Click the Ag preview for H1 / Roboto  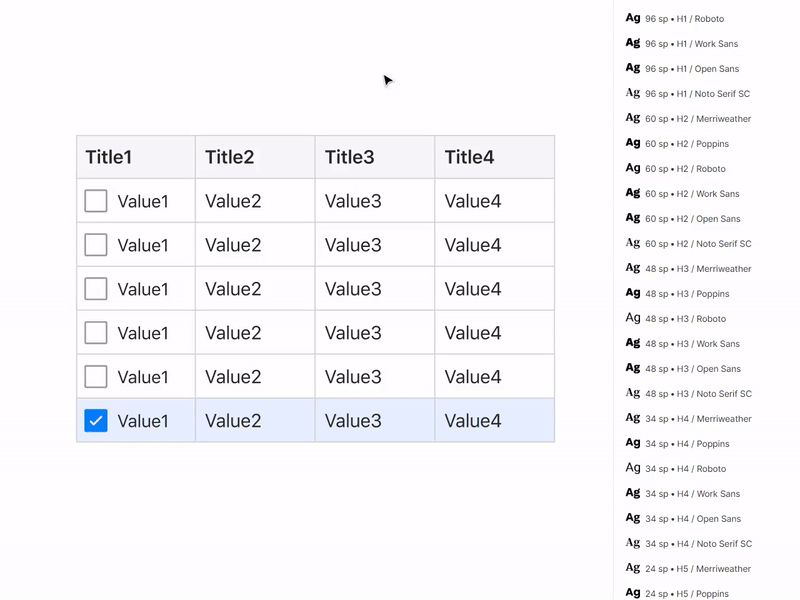click(x=633, y=18)
